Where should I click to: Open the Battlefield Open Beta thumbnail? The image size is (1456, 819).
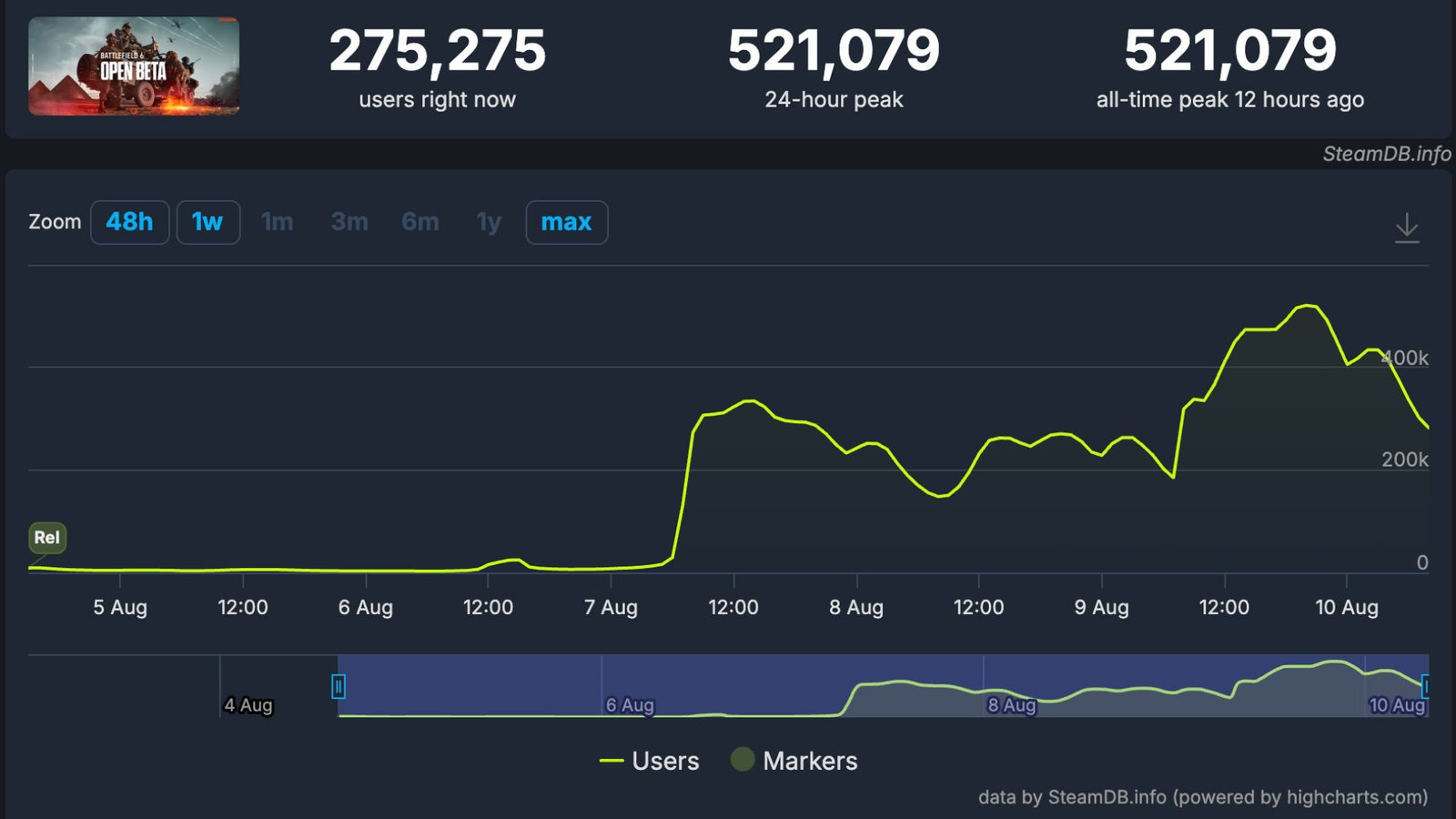[134, 66]
